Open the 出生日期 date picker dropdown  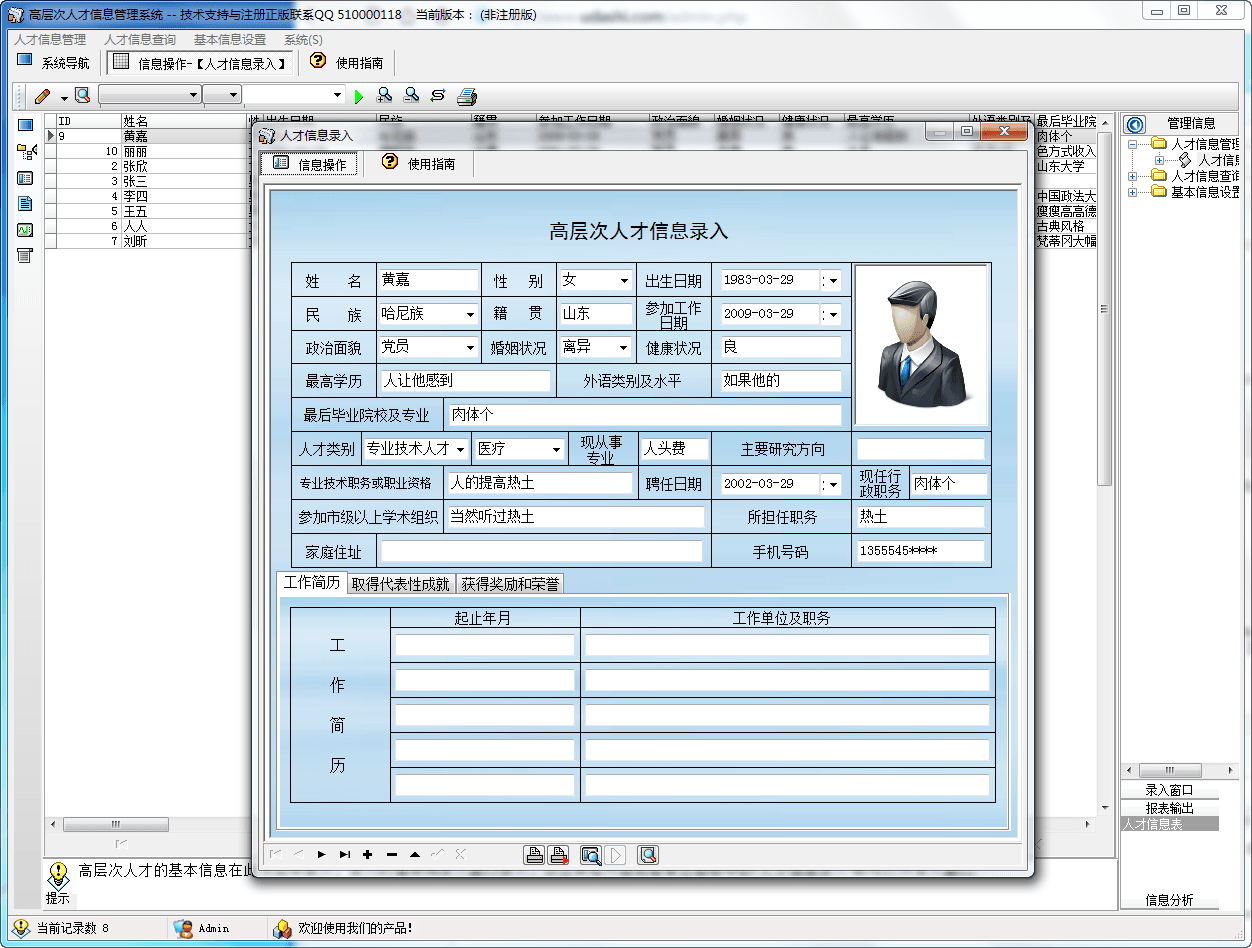pyautogui.click(x=832, y=280)
